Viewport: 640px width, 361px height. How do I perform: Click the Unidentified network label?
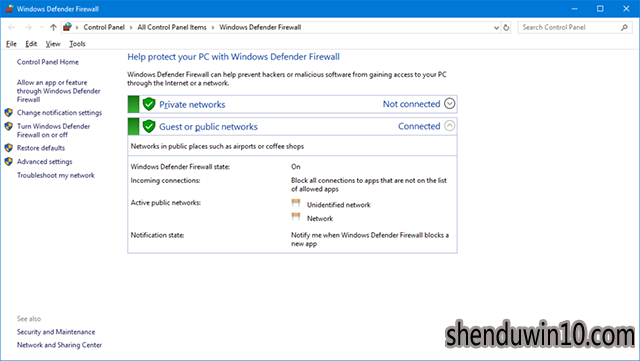pos(339,205)
